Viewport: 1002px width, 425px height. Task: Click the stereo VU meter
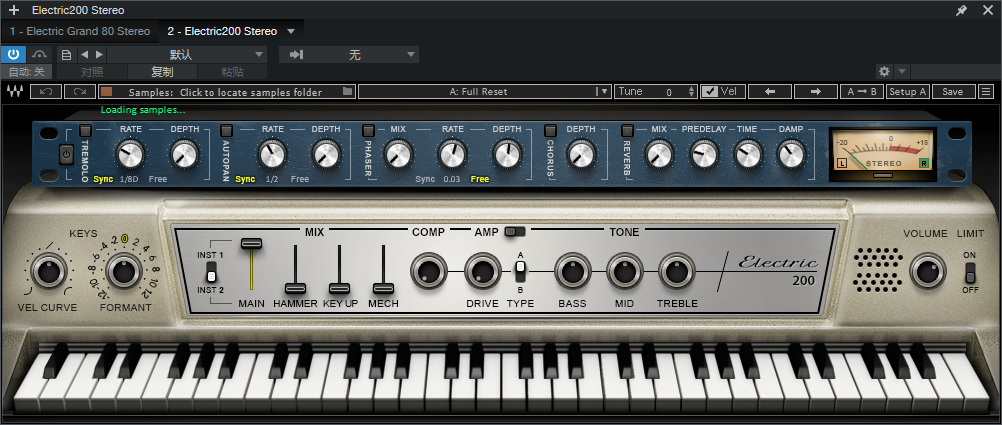tap(883, 153)
